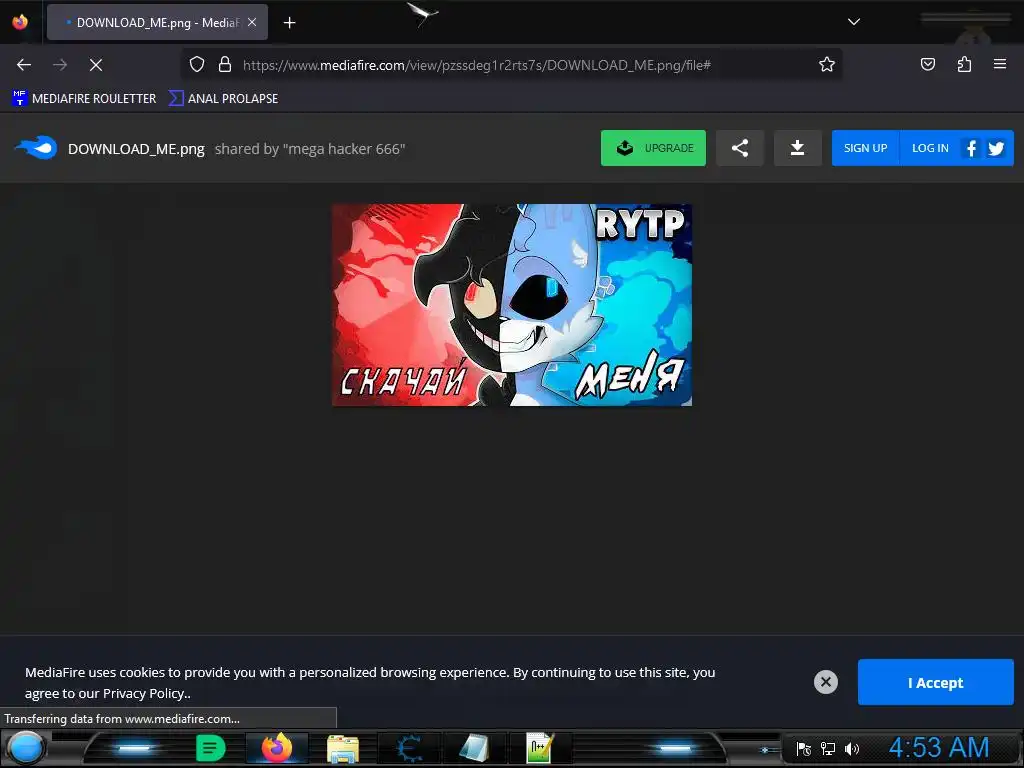Open the volume speaker tray icon
1024x768 pixels.
pos(852,749)
